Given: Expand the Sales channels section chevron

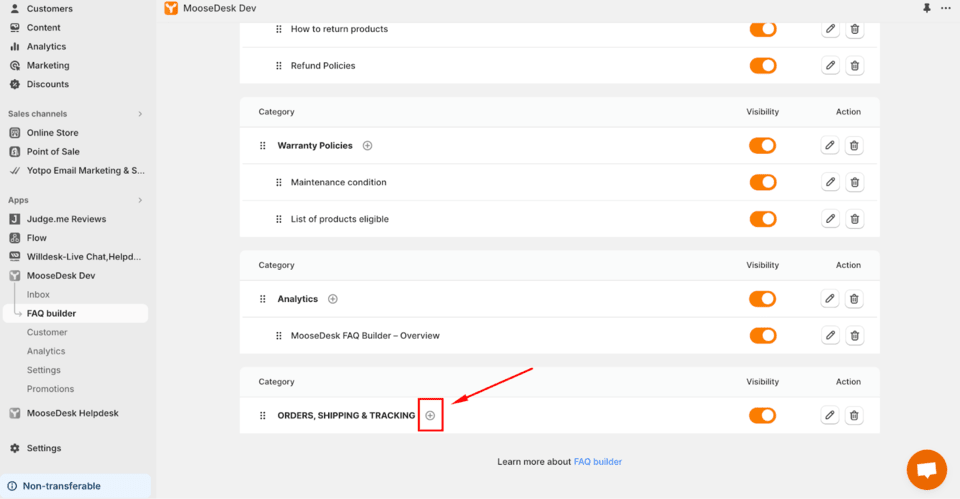Looking at the screenshot, I should tap(140, 114).
